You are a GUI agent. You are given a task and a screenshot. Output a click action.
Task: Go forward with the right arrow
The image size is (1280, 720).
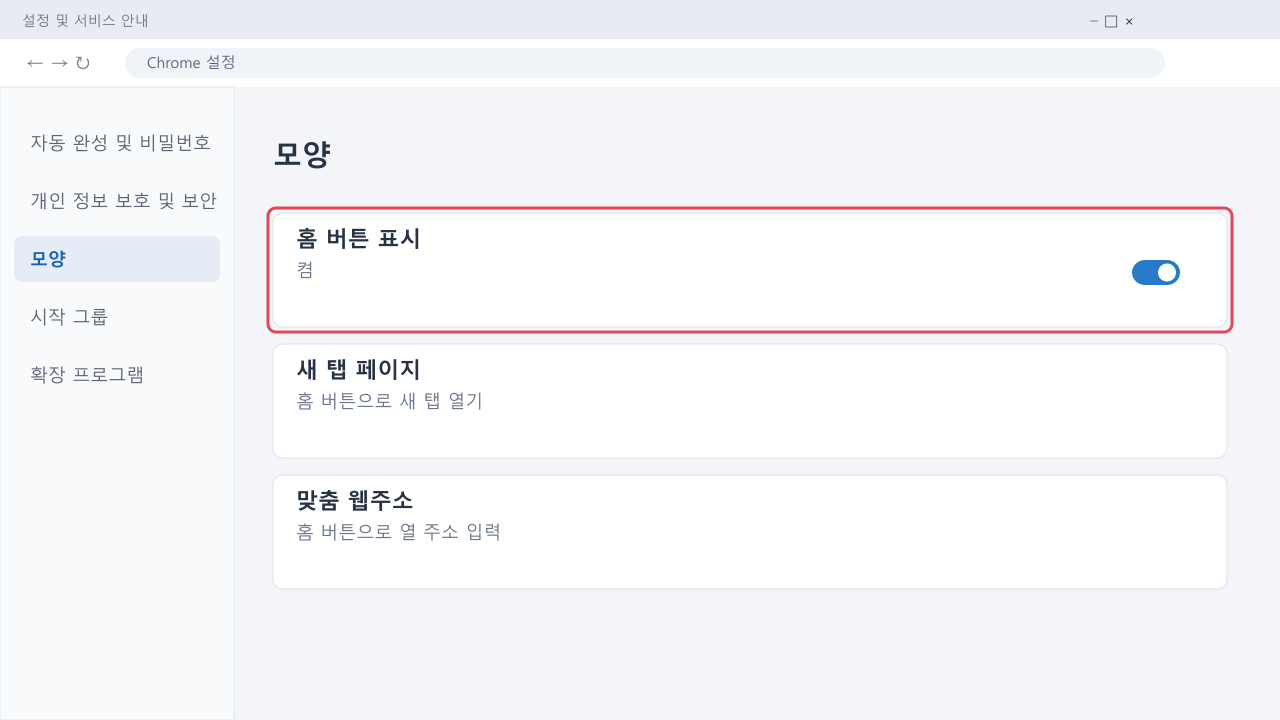[x=59, y=63]
